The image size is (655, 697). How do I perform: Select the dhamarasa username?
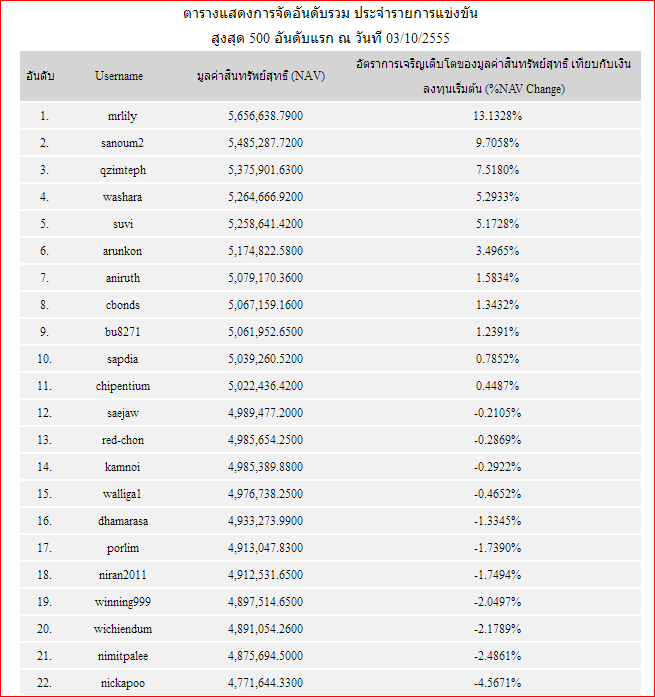pyautogui.click(x=123, y=521)
